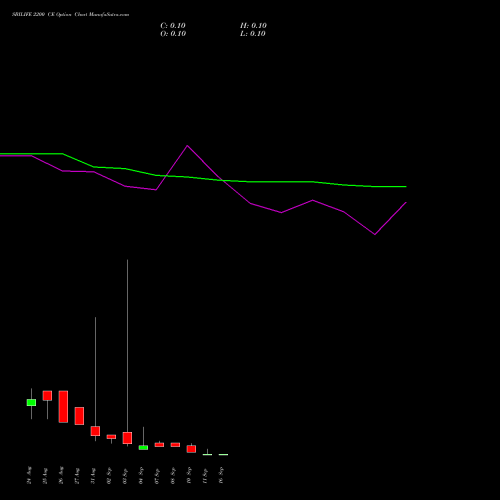Select the red candlestick body for 07 Sep
The width and height of the screenshot is (500, 500).
point(159,445)
